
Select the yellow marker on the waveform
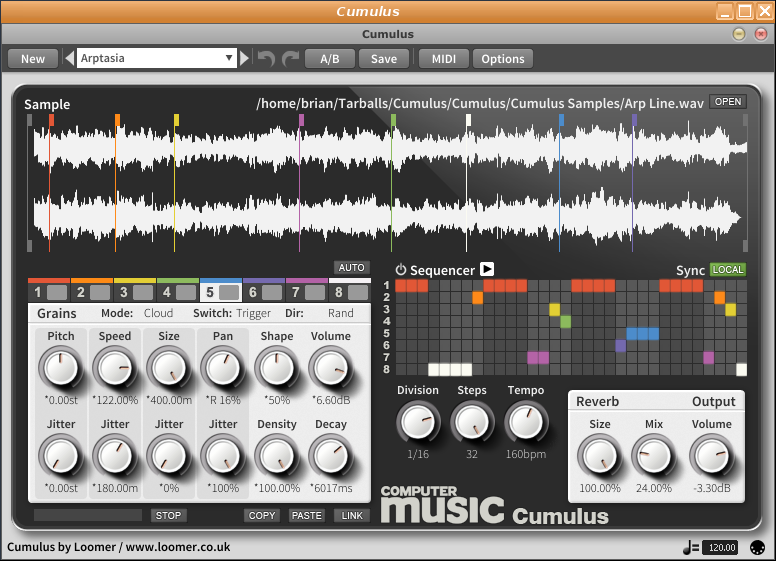coord(176,119)
